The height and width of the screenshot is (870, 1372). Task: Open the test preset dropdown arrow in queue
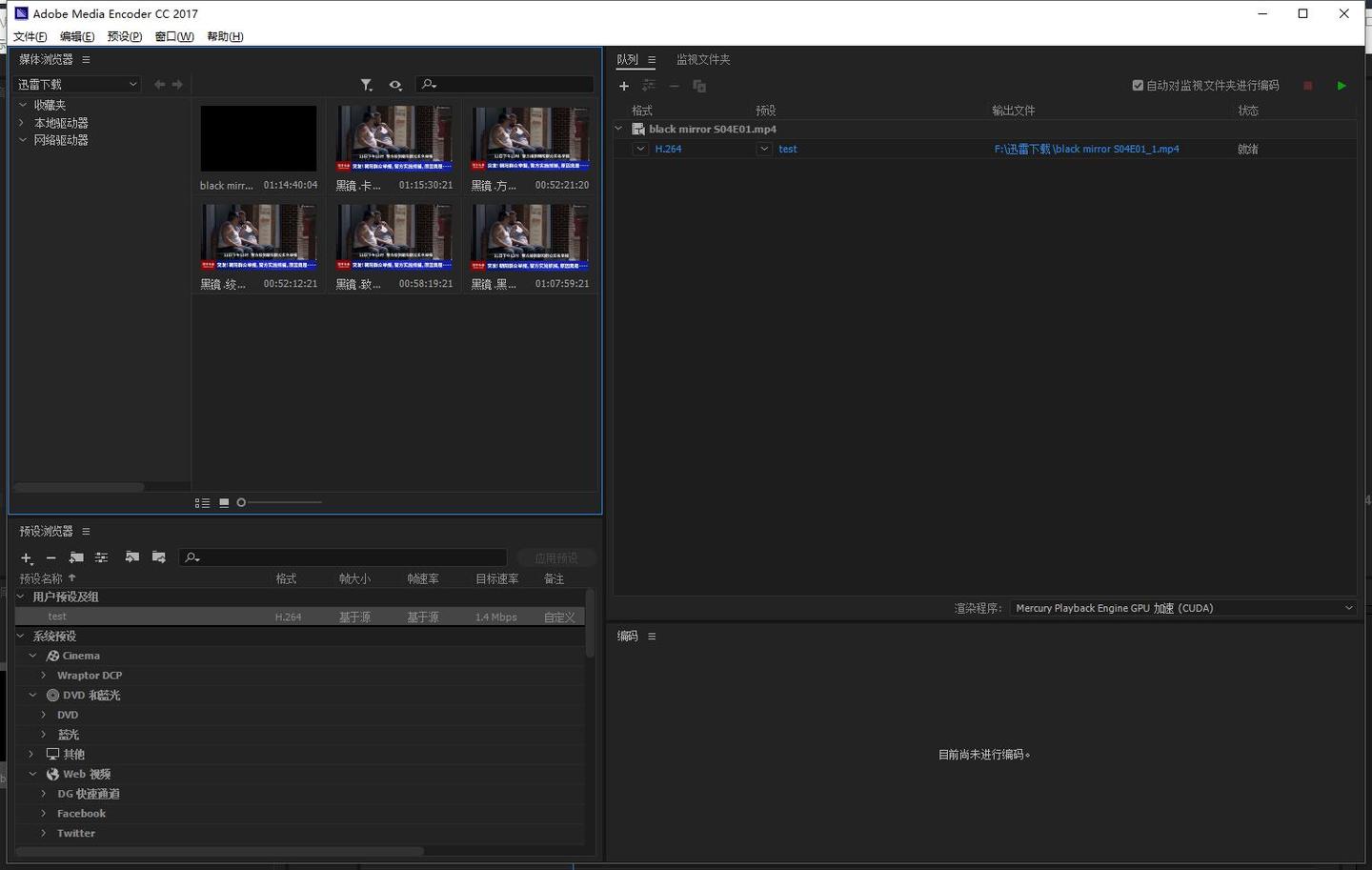coord(764,149)
